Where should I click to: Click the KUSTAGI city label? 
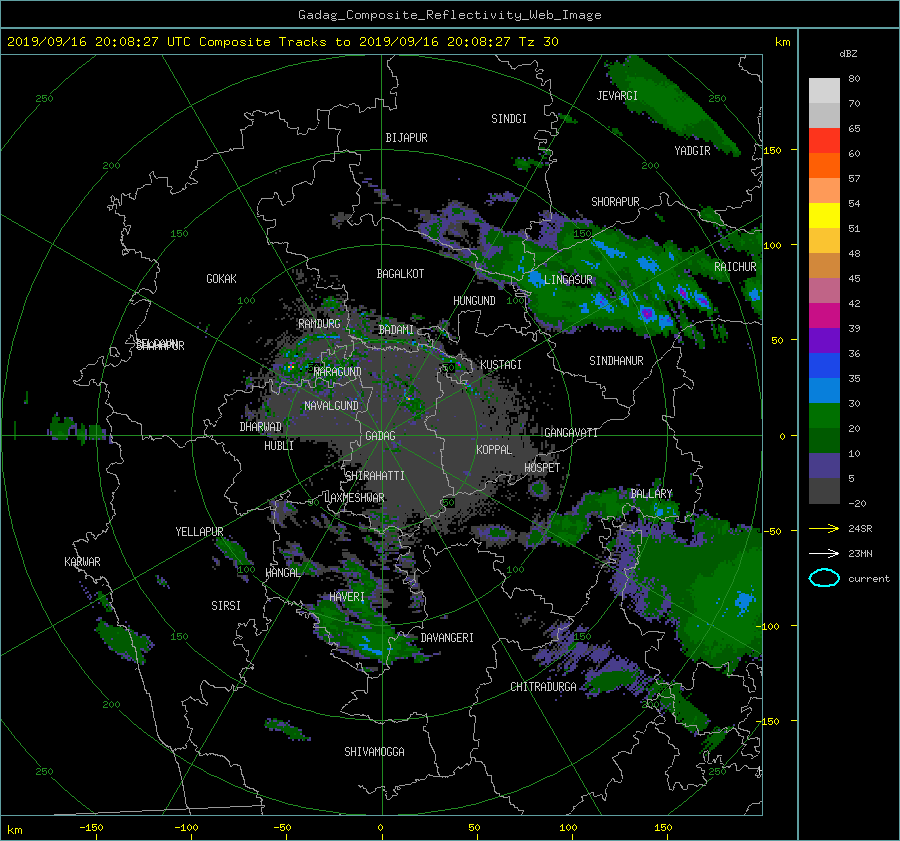[x=501, y=365]
